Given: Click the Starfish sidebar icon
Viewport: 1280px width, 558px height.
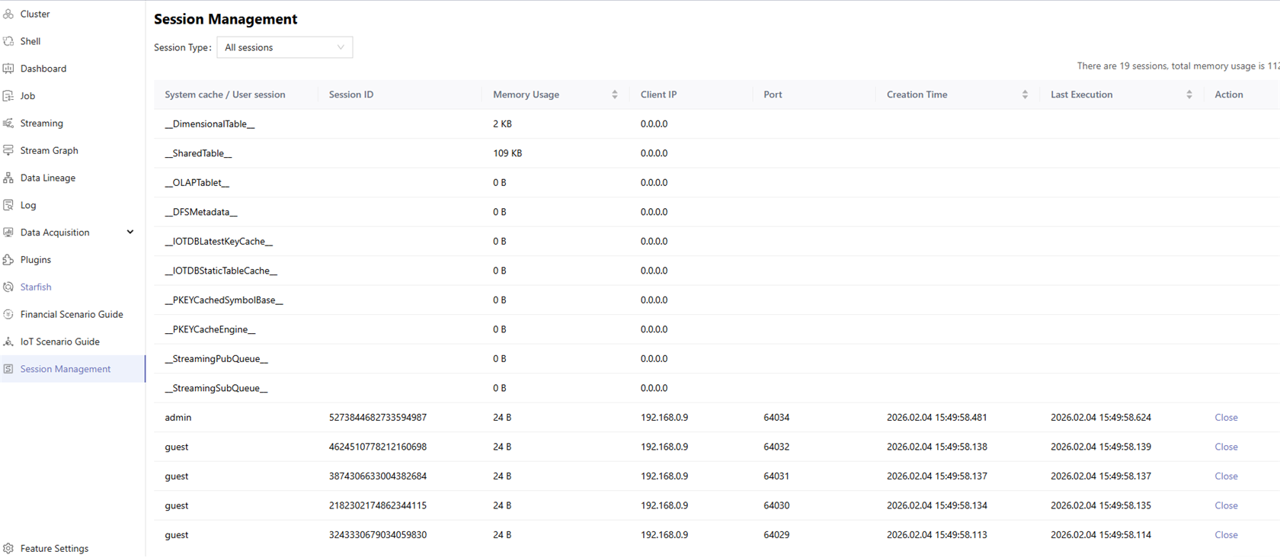Looking at the screenshot, I should 8,287.
